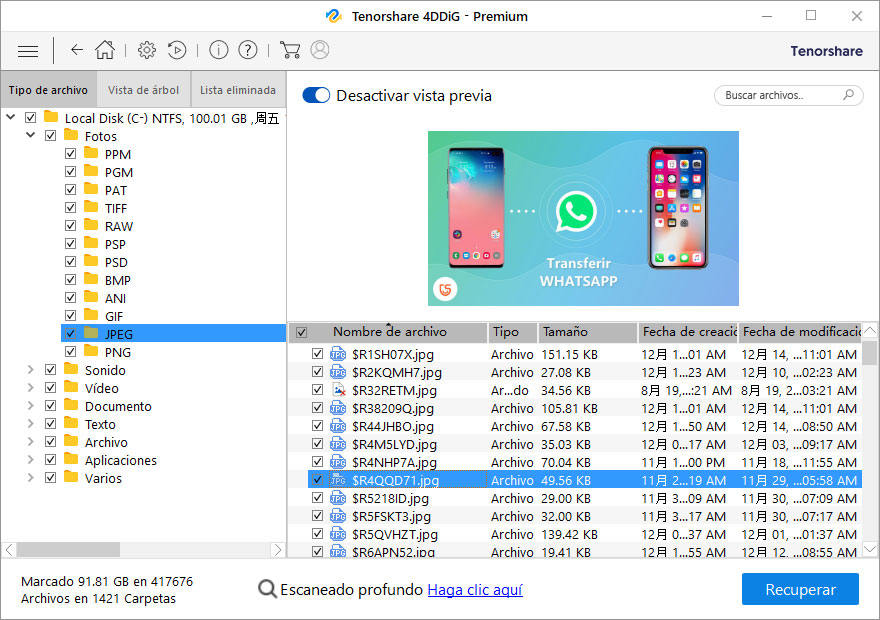Expand the Vídeo tree node
The width and height of the screenshot is (880, 620).
point(30,388)
